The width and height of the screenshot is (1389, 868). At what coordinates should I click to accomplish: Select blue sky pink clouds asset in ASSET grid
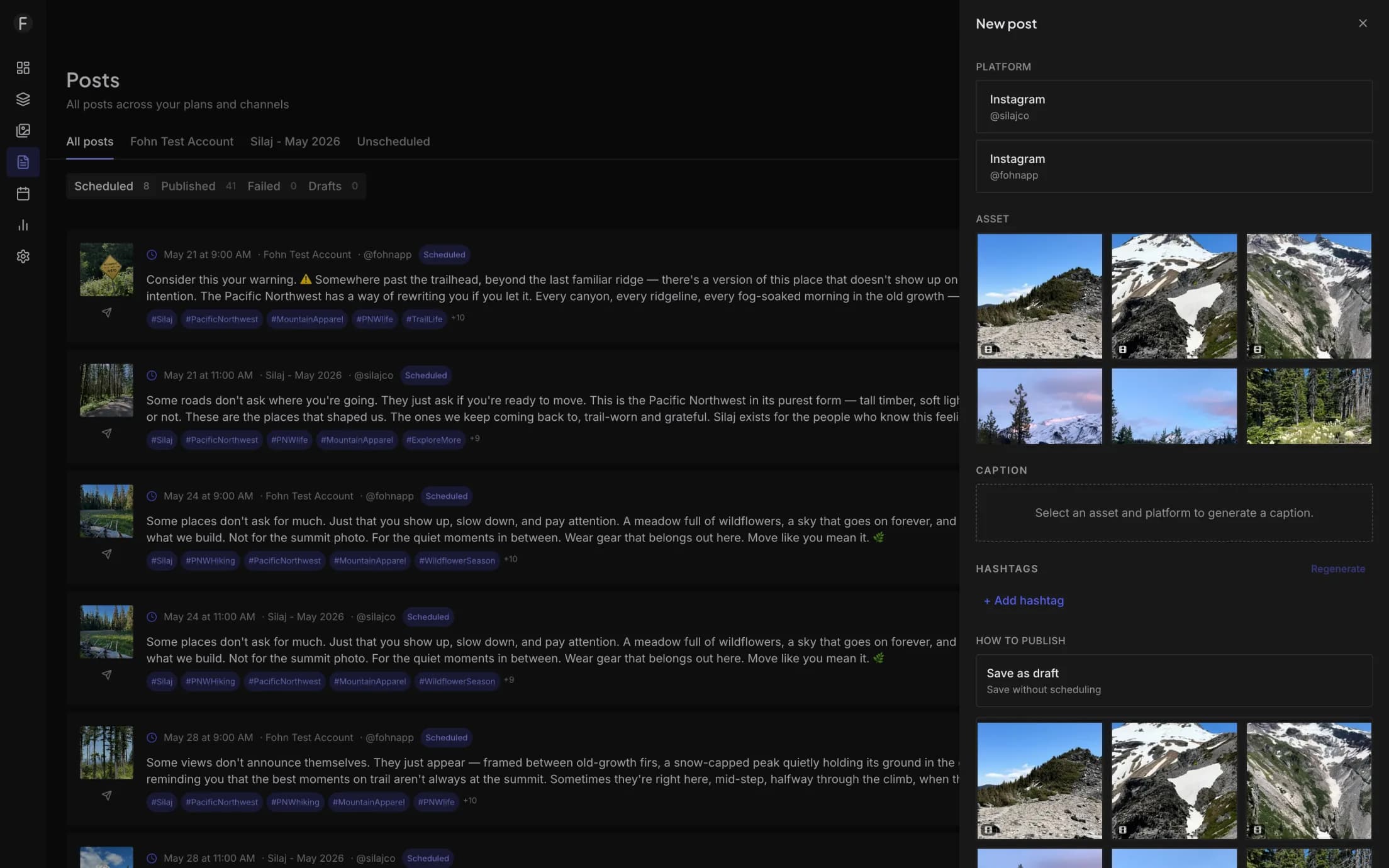click(x=1174, y=406)
